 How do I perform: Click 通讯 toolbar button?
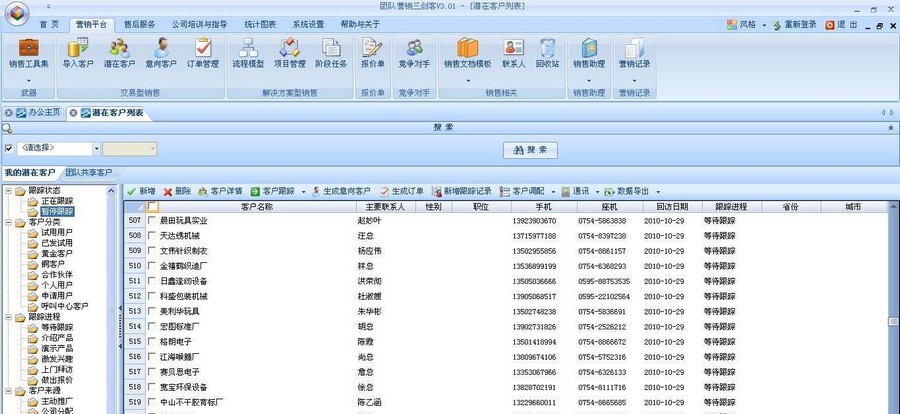point(576,191)
